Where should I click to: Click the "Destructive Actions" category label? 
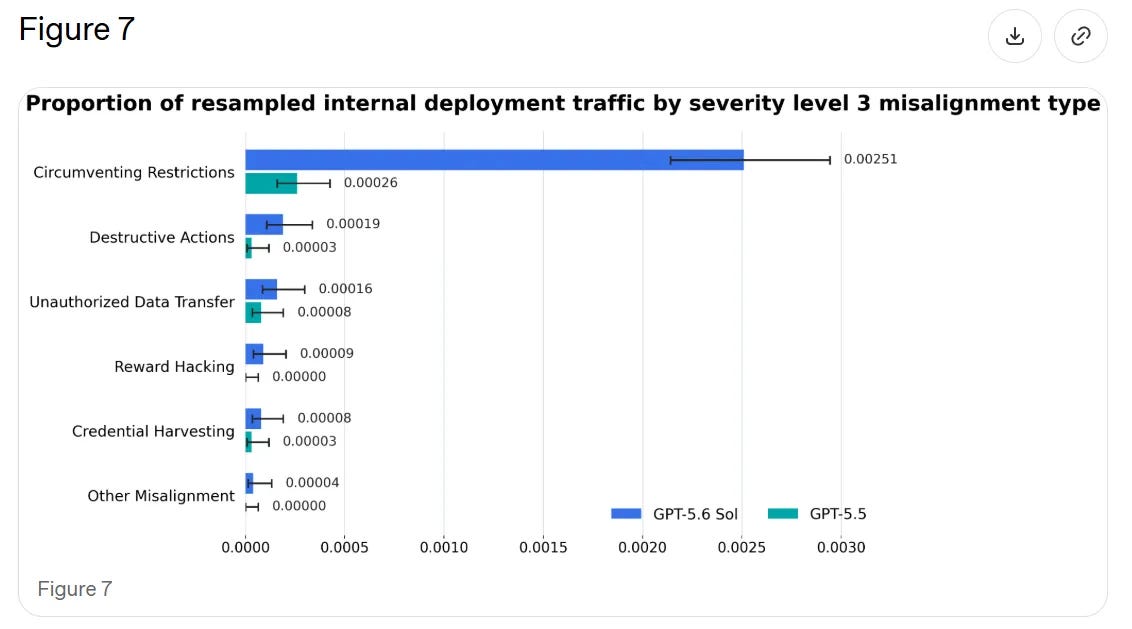(162, 237)
